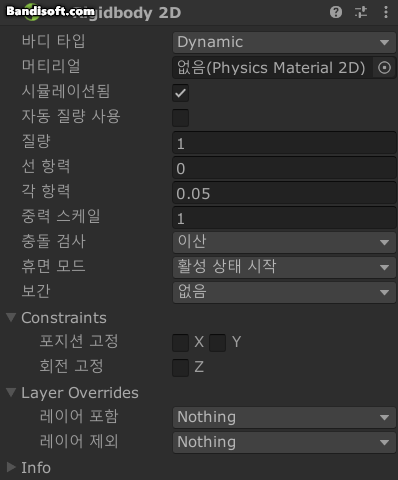The height and width of the screenshot is (480, 398).
Task: Click the 선 항력 value field
Action: pyautogui.click(x=284, y=168)
